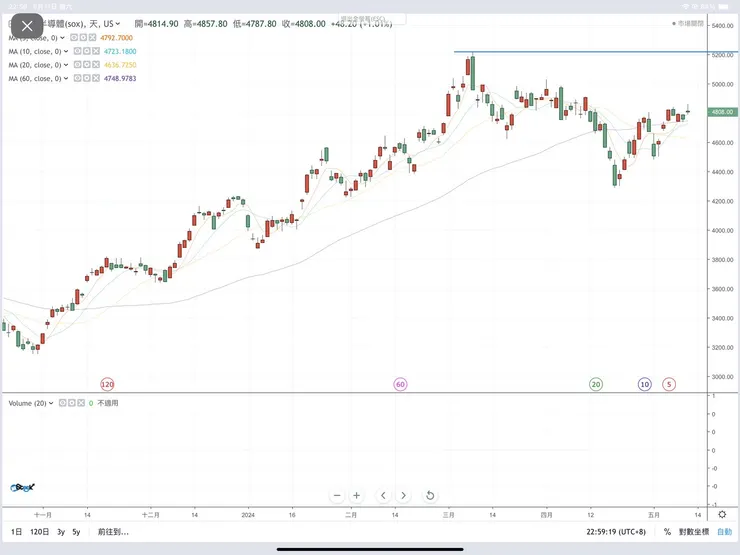Viewport: 740px width, 555px height.
Task: Open timezone menu at 22:59:19 (UTC+8)
Action: click(x=616, y=532)
